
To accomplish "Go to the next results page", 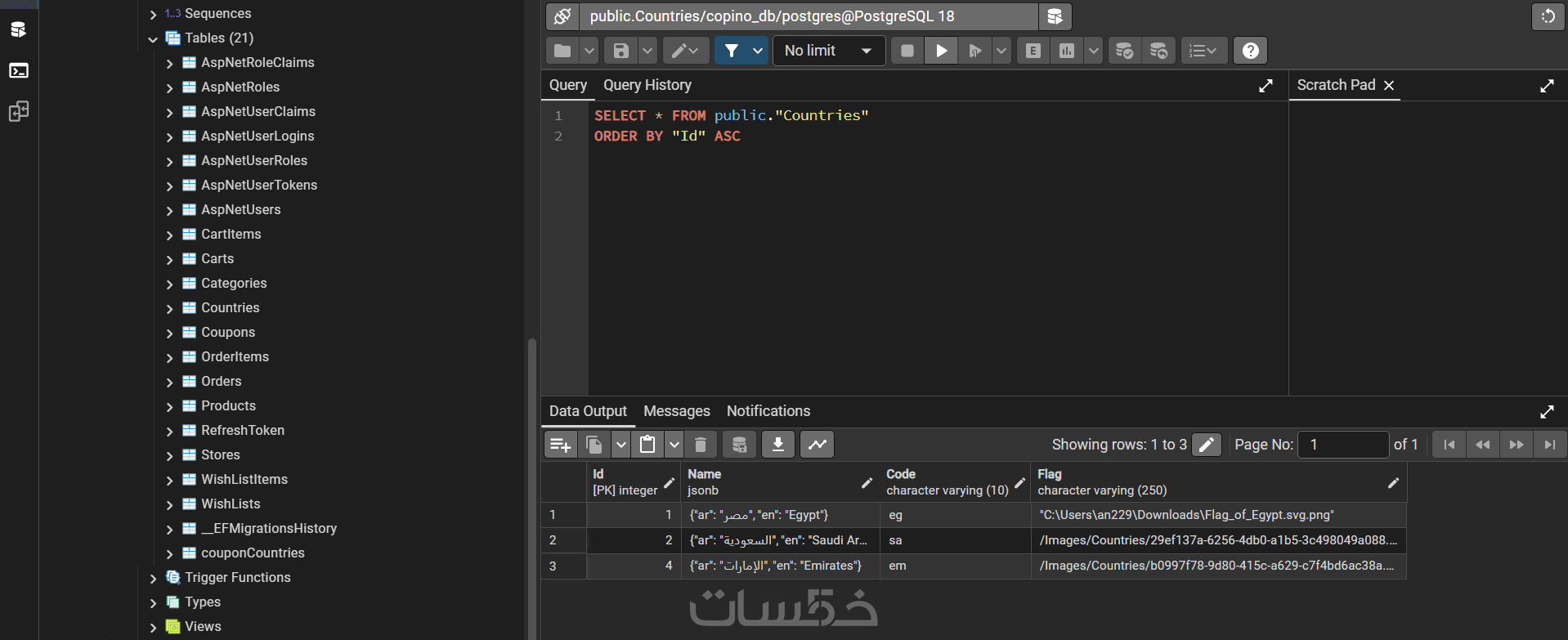I will click(1516, 445).
